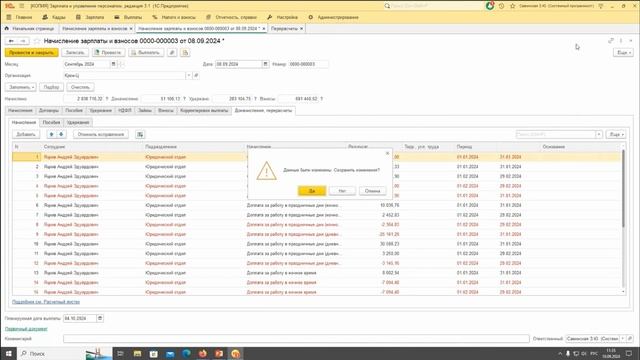Switch to the outer Пособия tab

(74, 111)
